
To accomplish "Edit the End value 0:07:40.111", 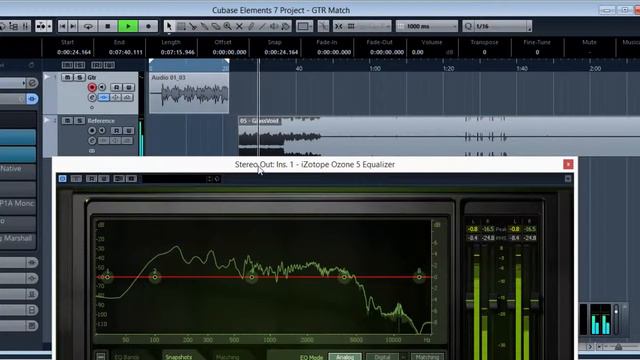I will [x=126, y=52].
